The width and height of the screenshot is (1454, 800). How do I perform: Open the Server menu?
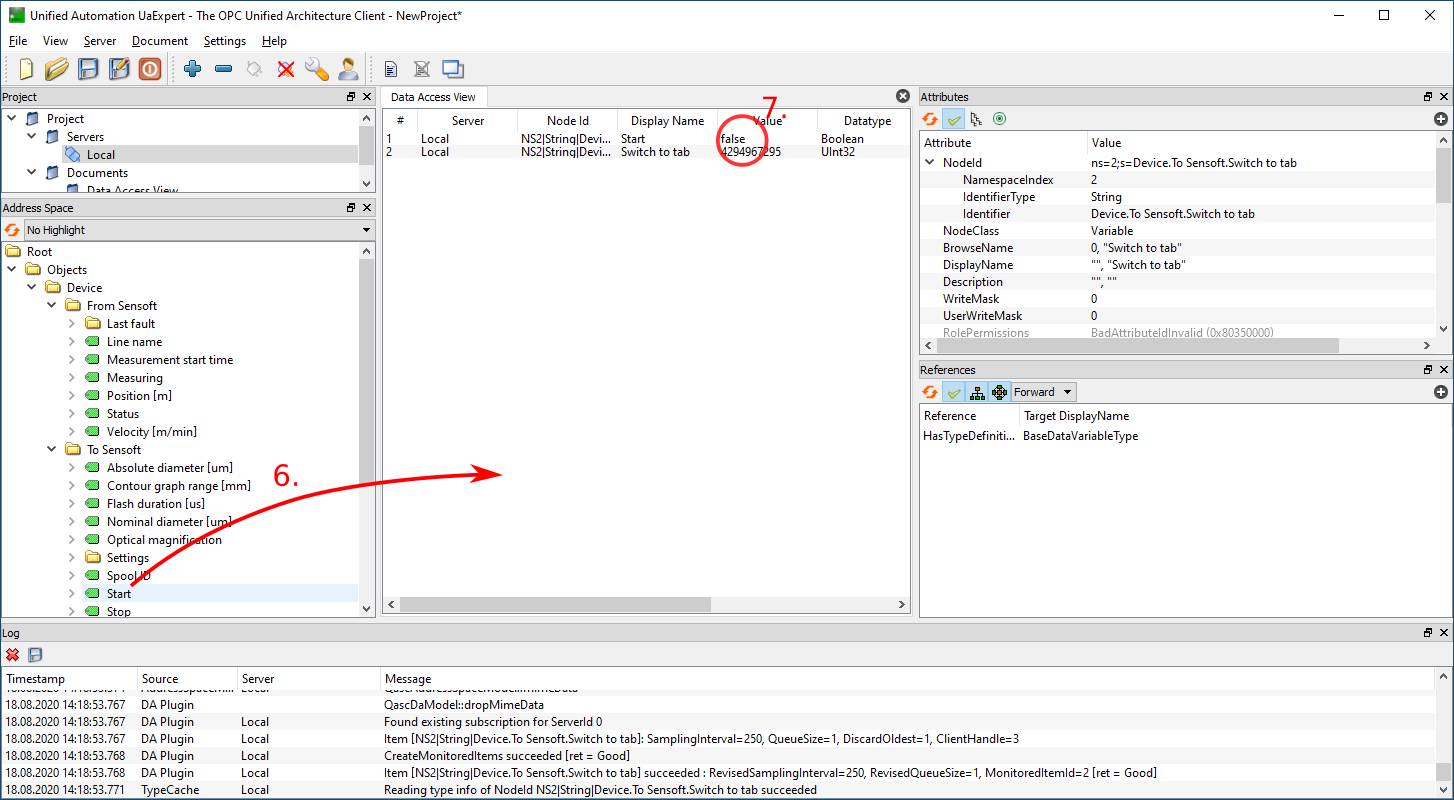click(x=100, y=41)
